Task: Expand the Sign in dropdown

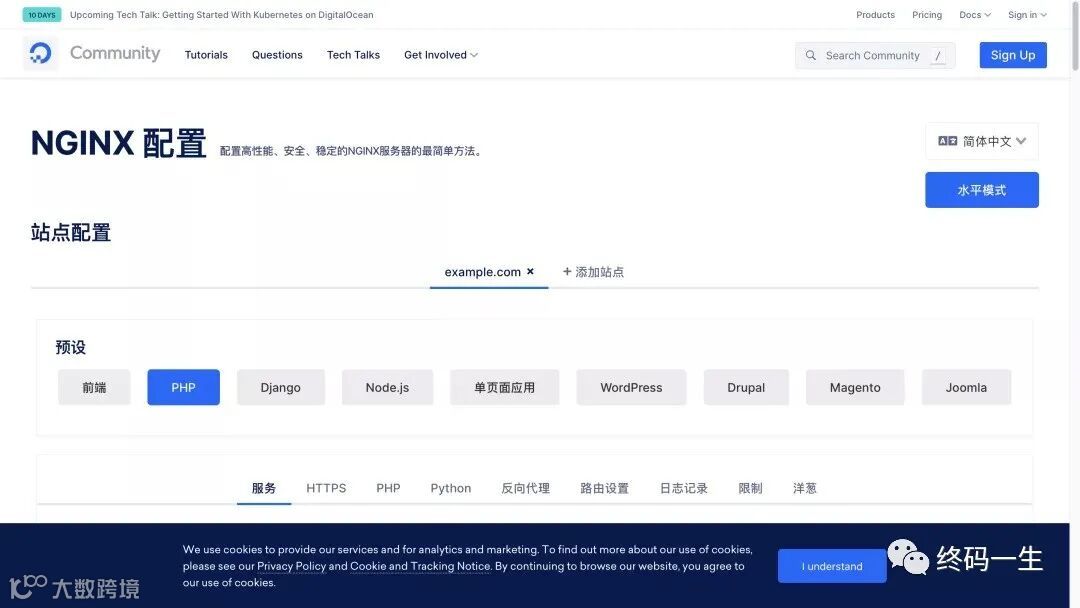Action: [1027, 14]
